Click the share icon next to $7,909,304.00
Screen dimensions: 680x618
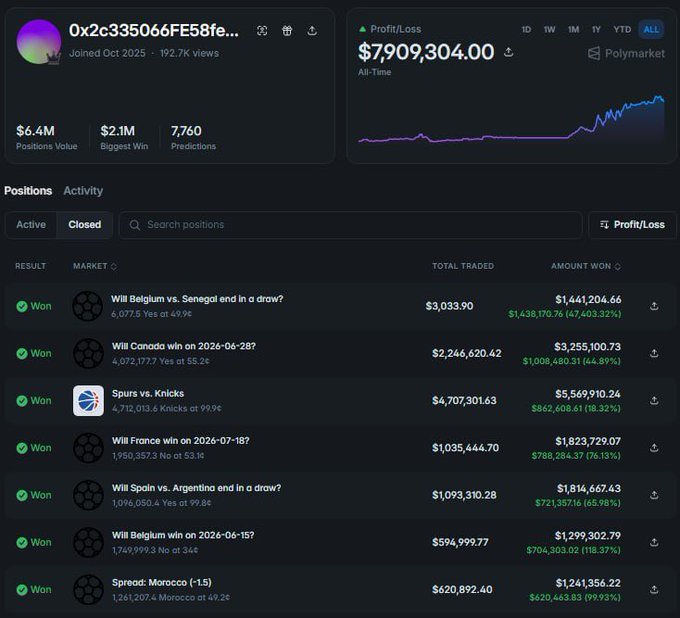509,52
